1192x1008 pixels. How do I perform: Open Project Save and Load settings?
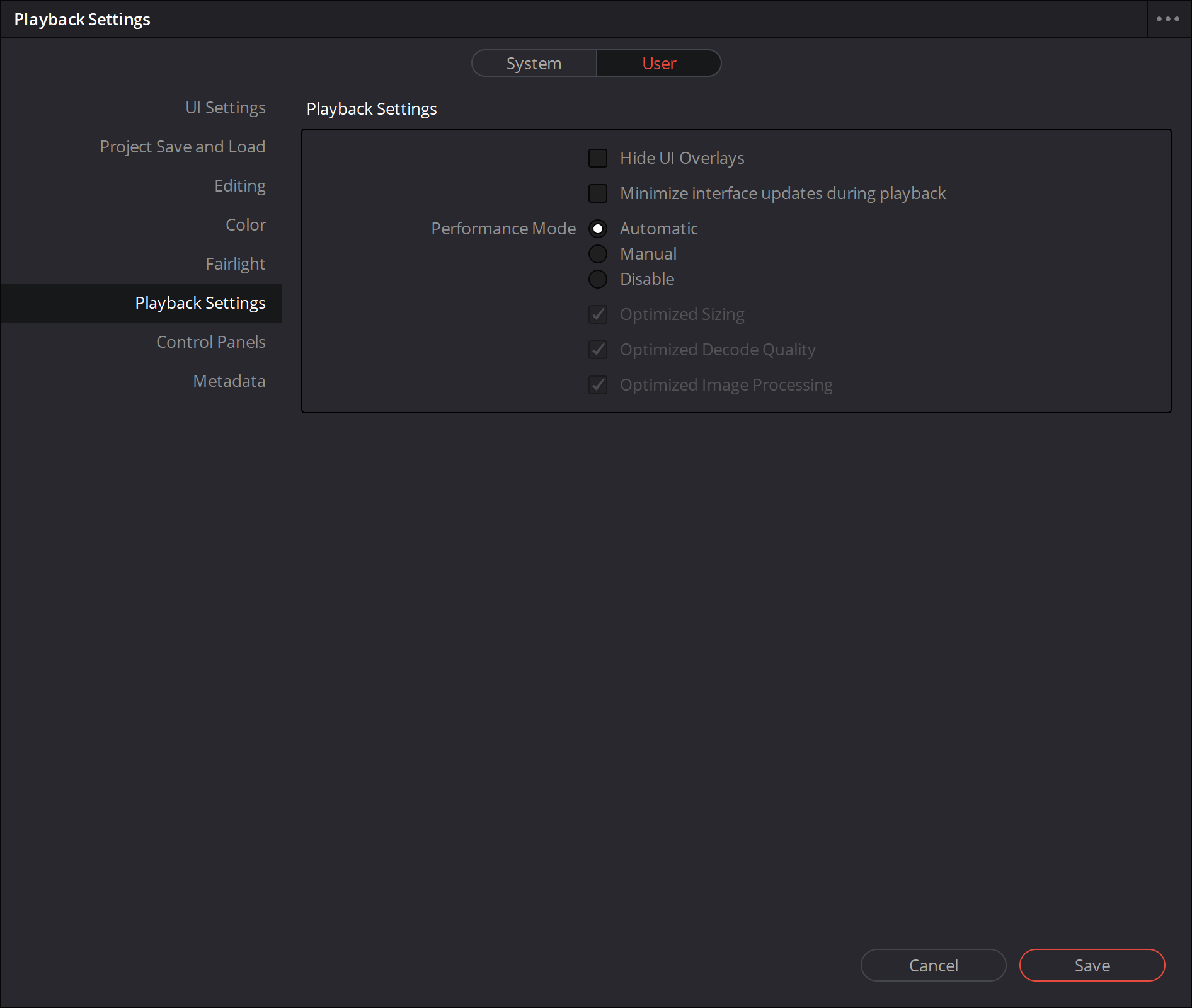pyautogui.click(x=182, y=146)
